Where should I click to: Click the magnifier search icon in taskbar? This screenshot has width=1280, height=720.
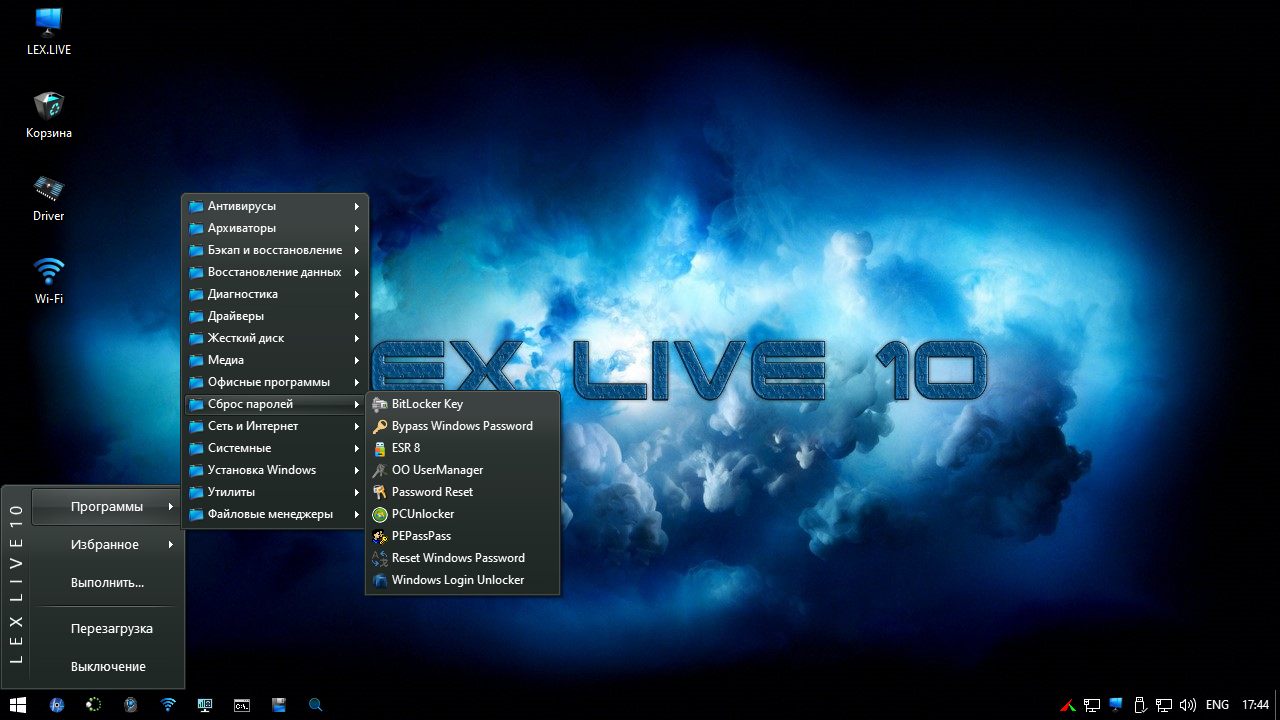point(315,705)
